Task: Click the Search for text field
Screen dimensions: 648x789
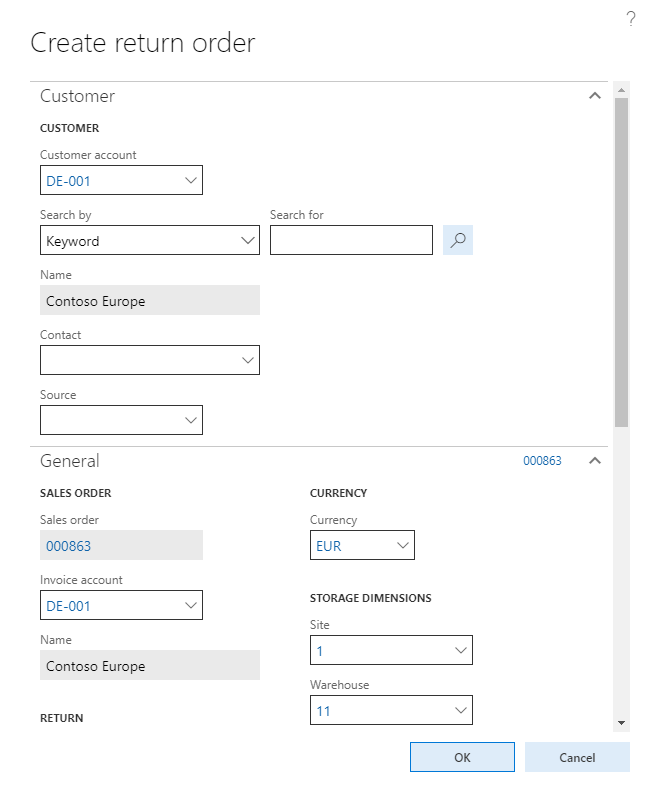Action: tap(351, 240)
